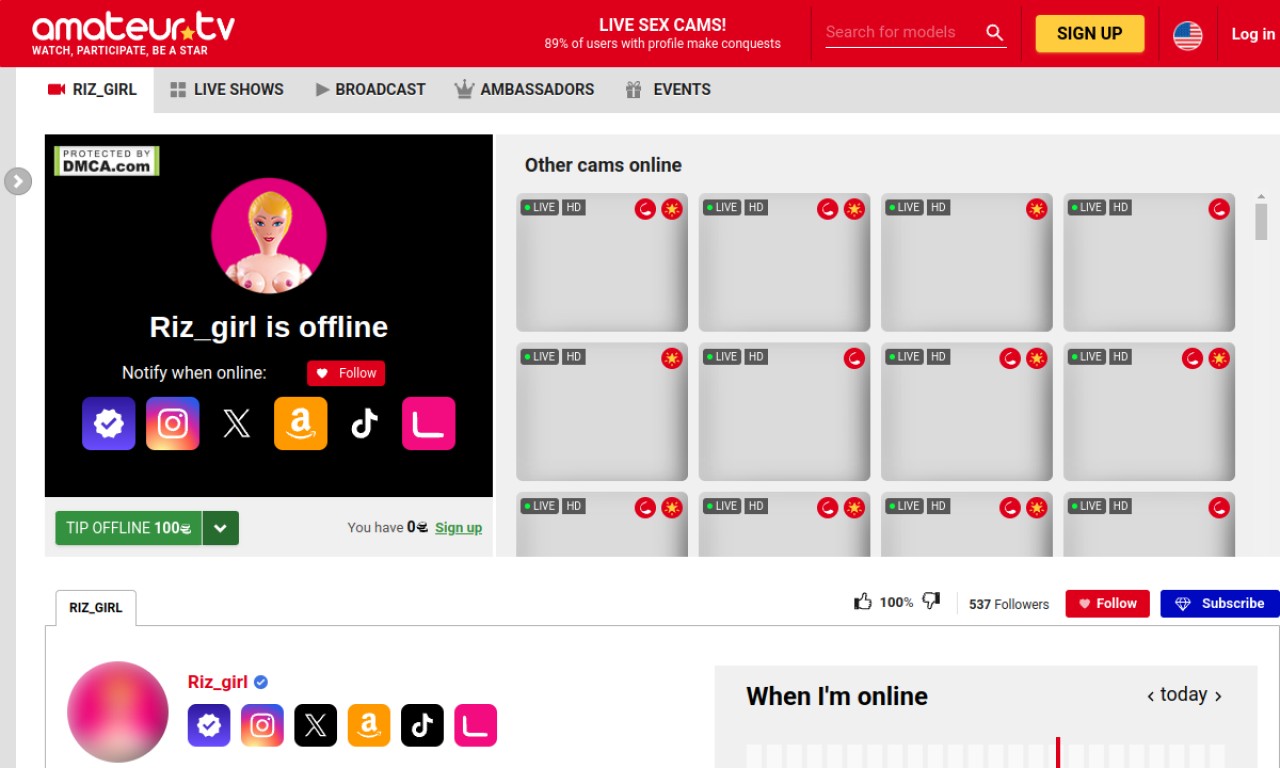Click LIVE SEX CAMS banner text

(x=662, y=25)
